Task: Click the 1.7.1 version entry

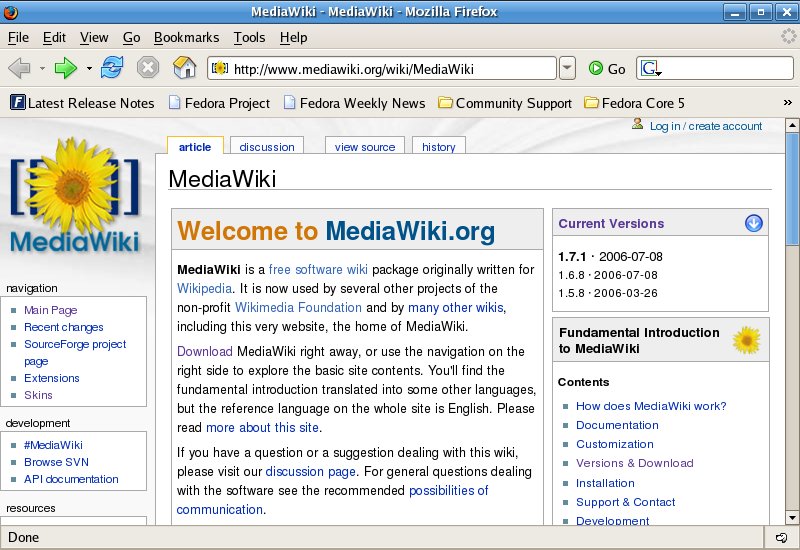Action: pyautogui.click(x=610, y=256)
